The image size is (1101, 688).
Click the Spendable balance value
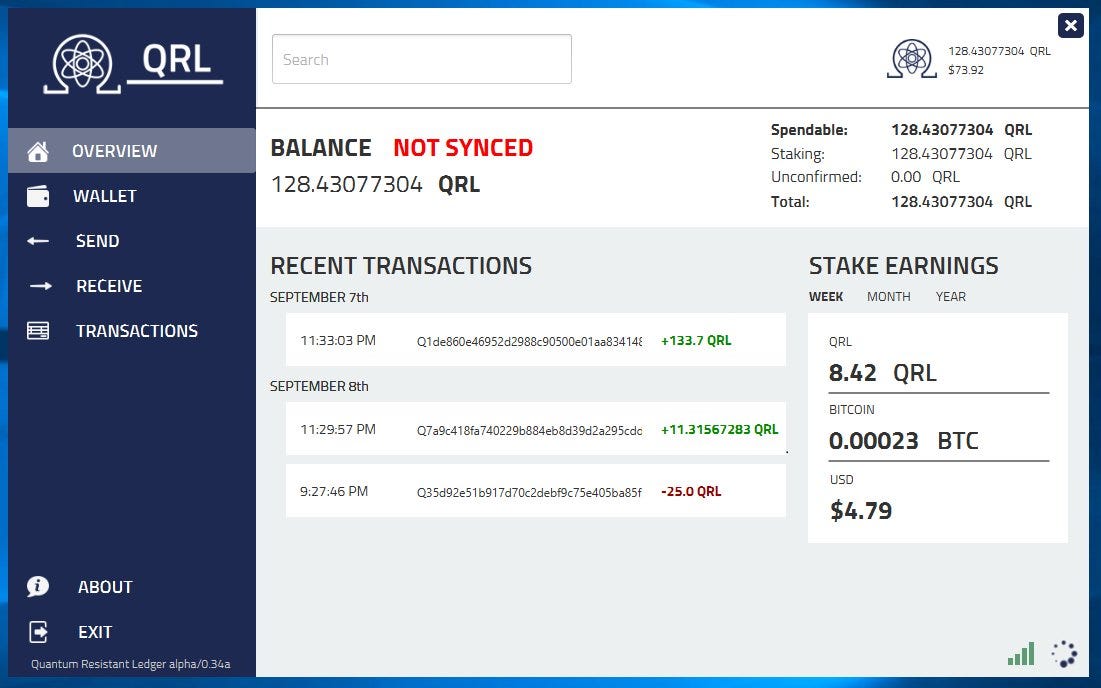(x=961, y=130)
